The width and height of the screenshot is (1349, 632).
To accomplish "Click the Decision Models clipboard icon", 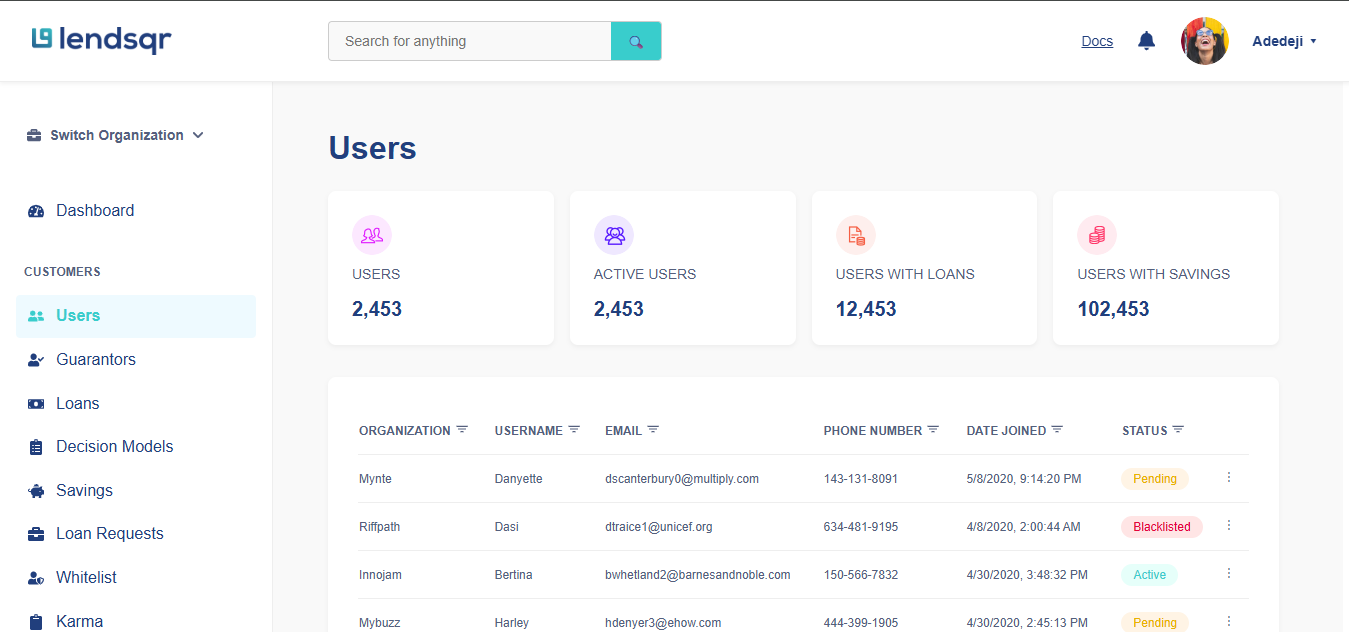I will 36,447.
